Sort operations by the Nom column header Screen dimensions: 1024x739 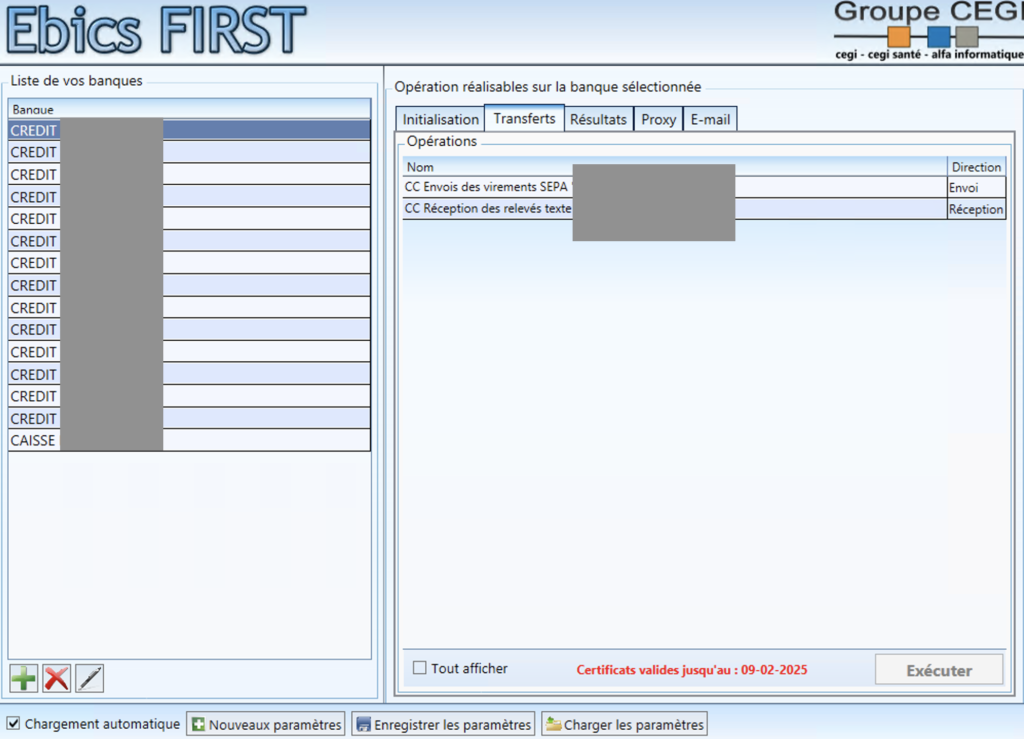(x=675, y=167)
